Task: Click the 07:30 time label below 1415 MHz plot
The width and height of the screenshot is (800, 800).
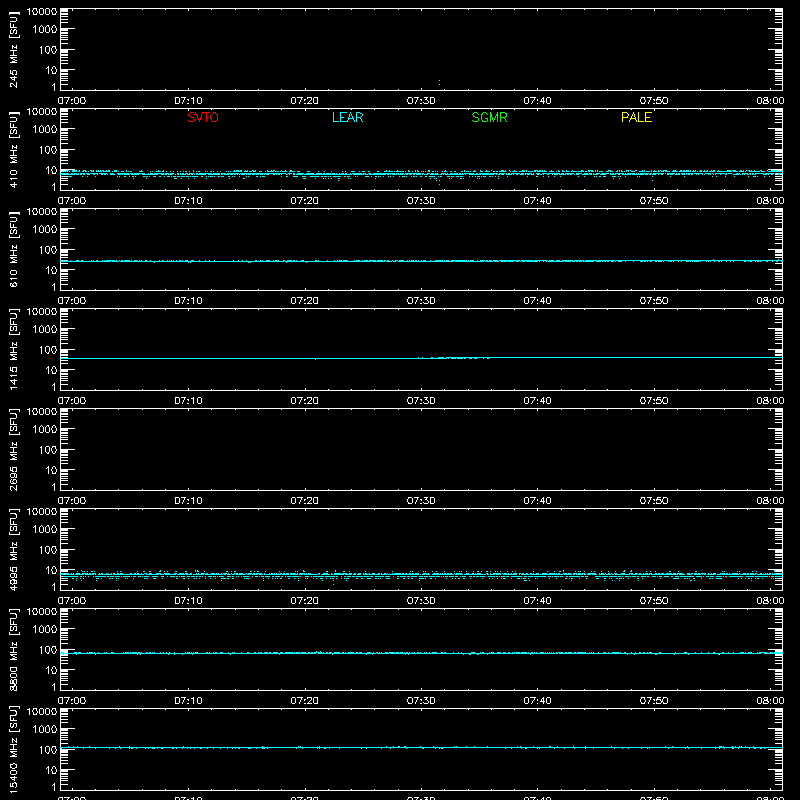Action: (x=421, y=401)
